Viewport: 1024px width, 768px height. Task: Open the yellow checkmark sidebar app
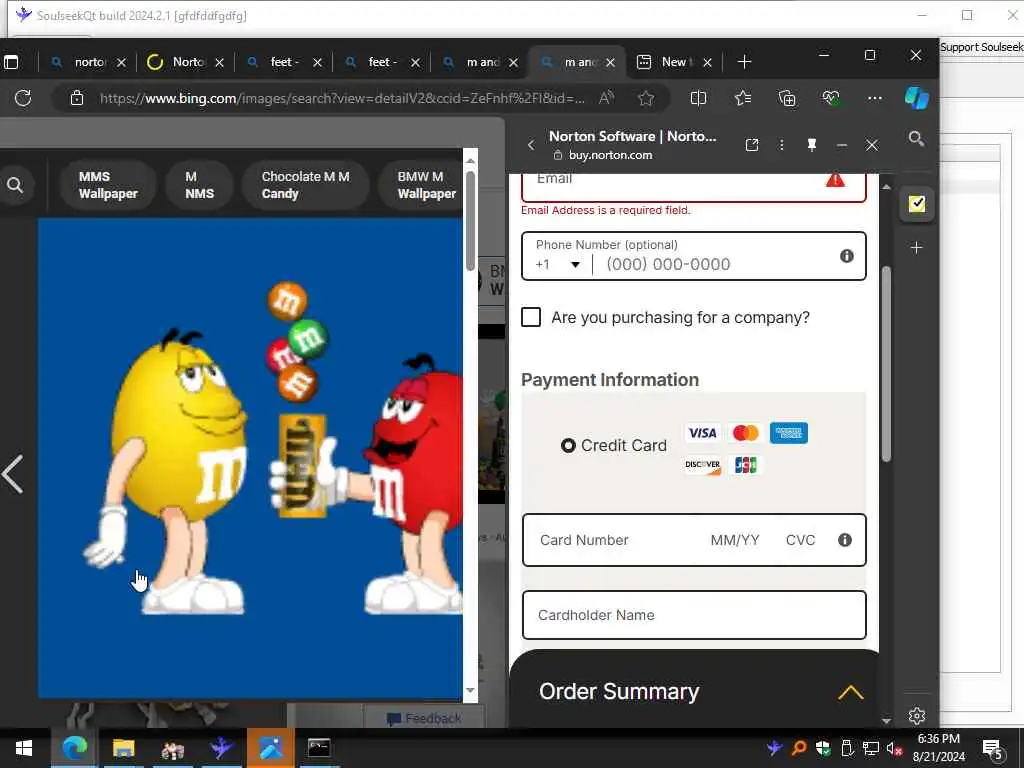(916, 204)
